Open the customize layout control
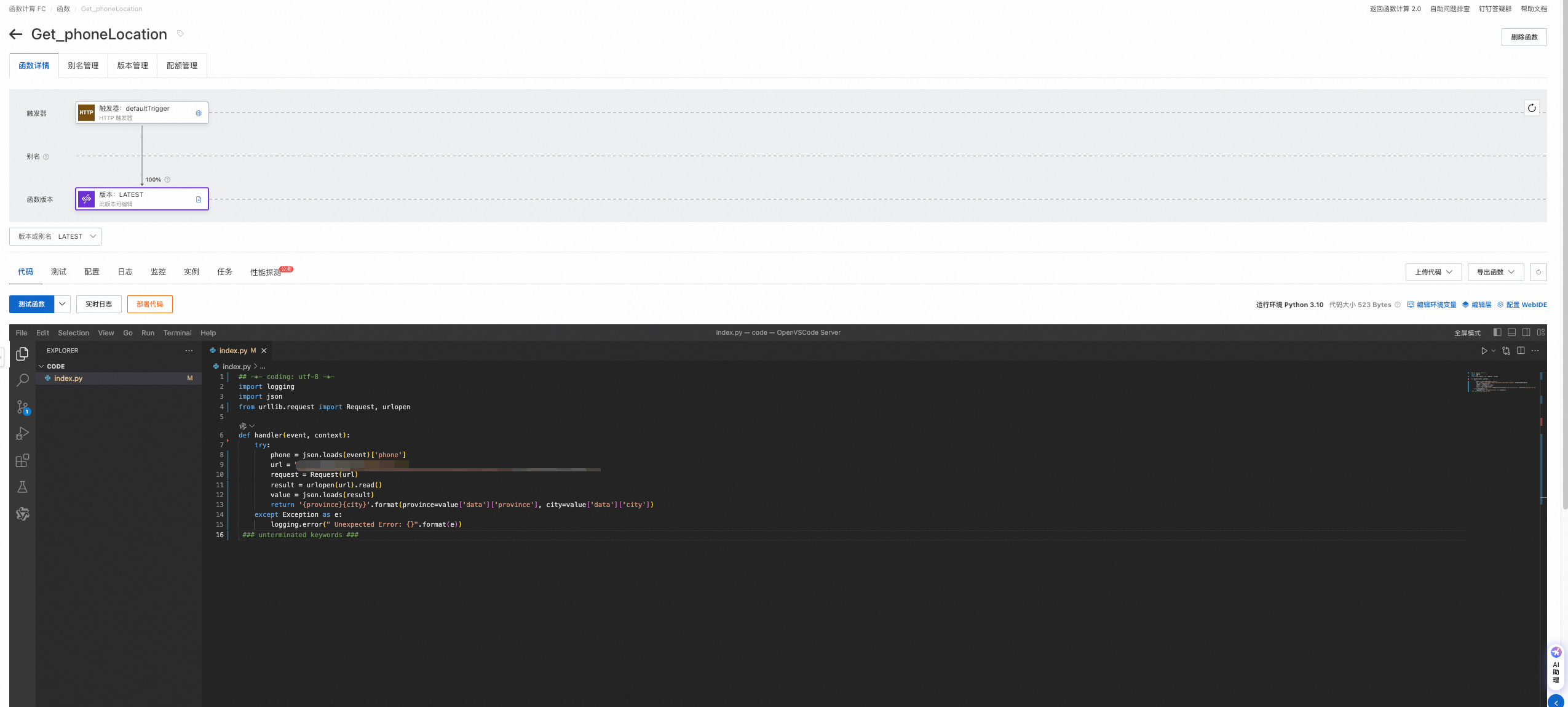This screenshot has height=707, width=1568. pyautogui.click(x=1541, y=332)
